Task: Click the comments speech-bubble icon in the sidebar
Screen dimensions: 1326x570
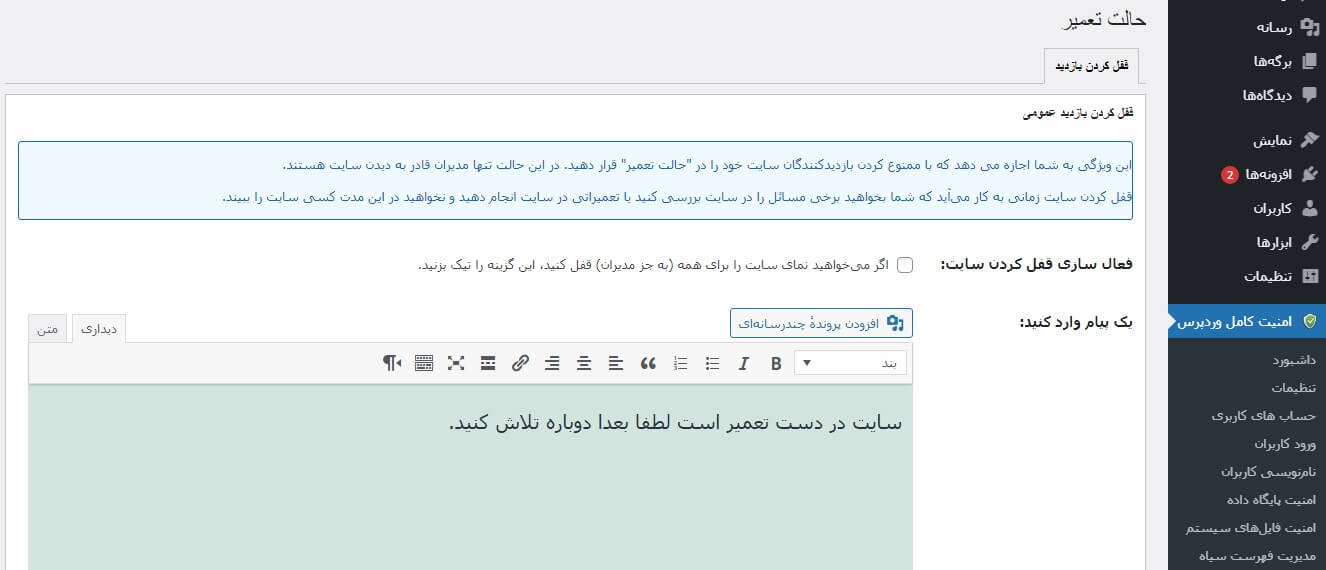Action: click(x=1309, y=95)
